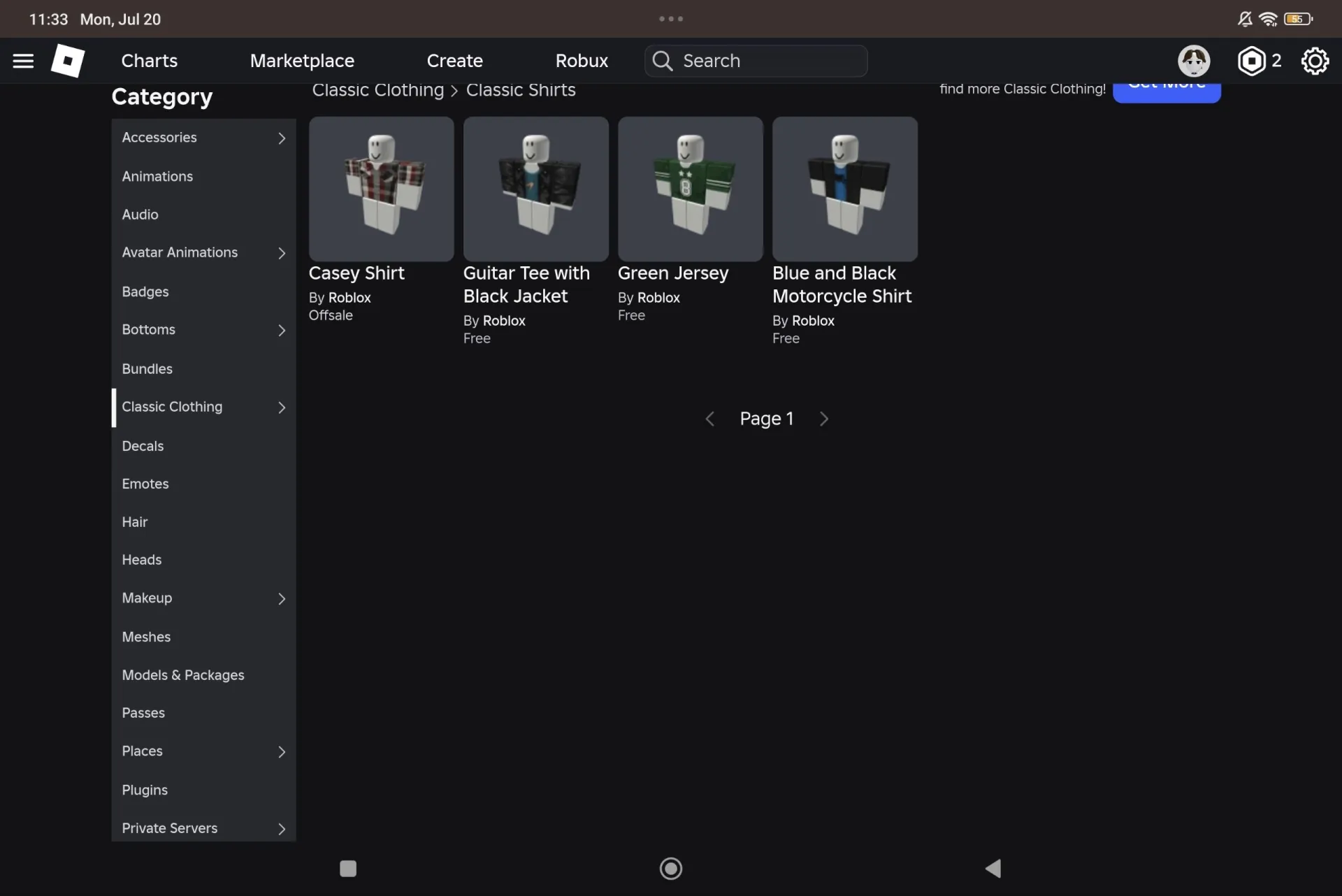The width and height of the screenshot is (1342, 896).
Task: Open the Robux balance icon
Action: pos(1251,61)
